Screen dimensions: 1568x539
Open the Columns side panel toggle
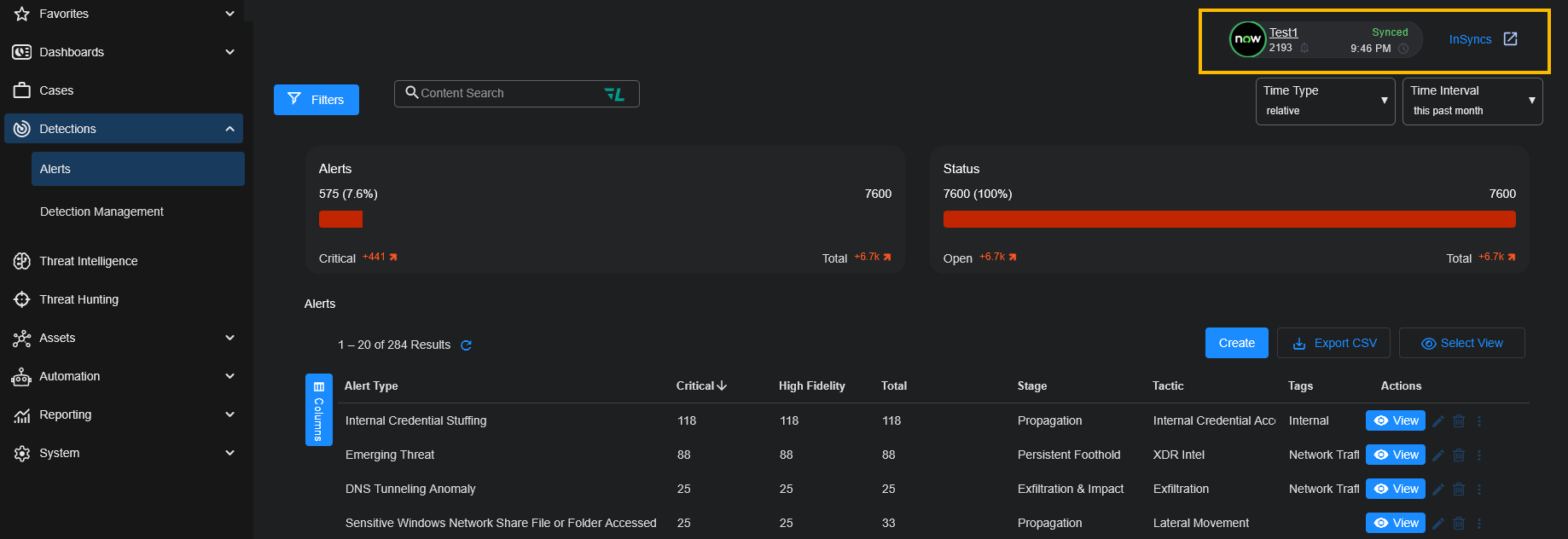tap(318, 409)
